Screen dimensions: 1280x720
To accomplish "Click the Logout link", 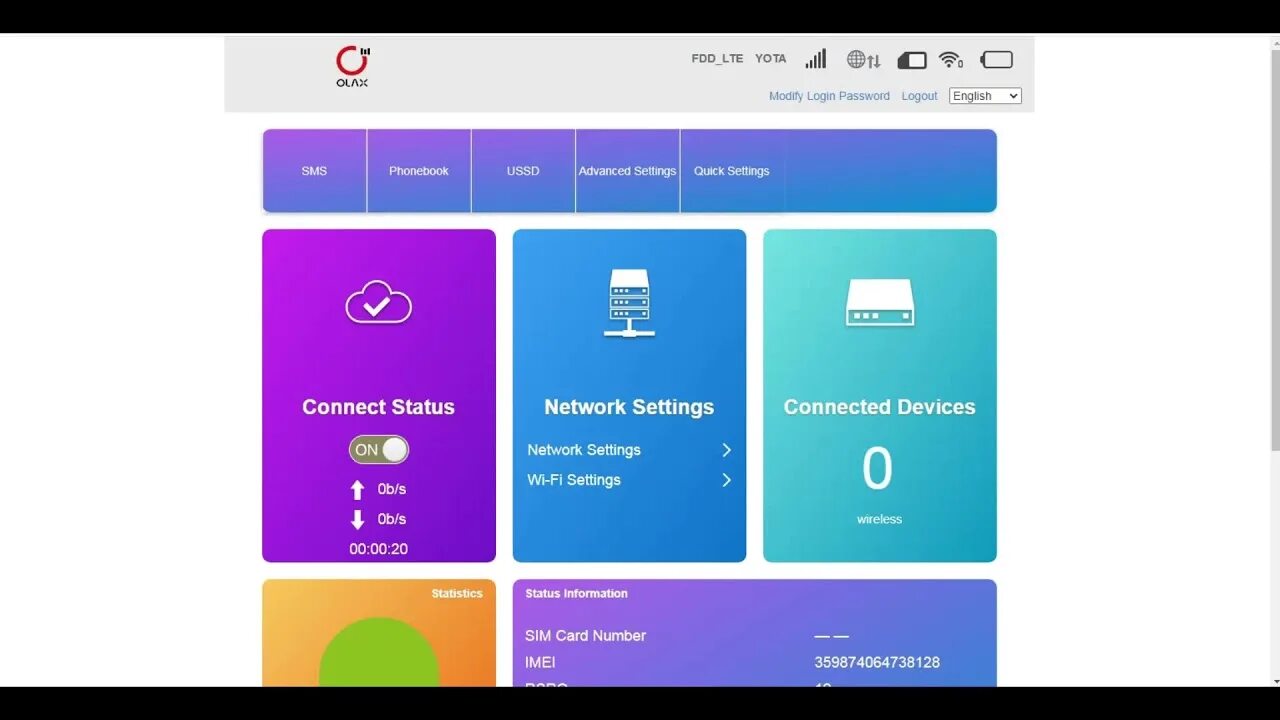I will click(919, 96).
